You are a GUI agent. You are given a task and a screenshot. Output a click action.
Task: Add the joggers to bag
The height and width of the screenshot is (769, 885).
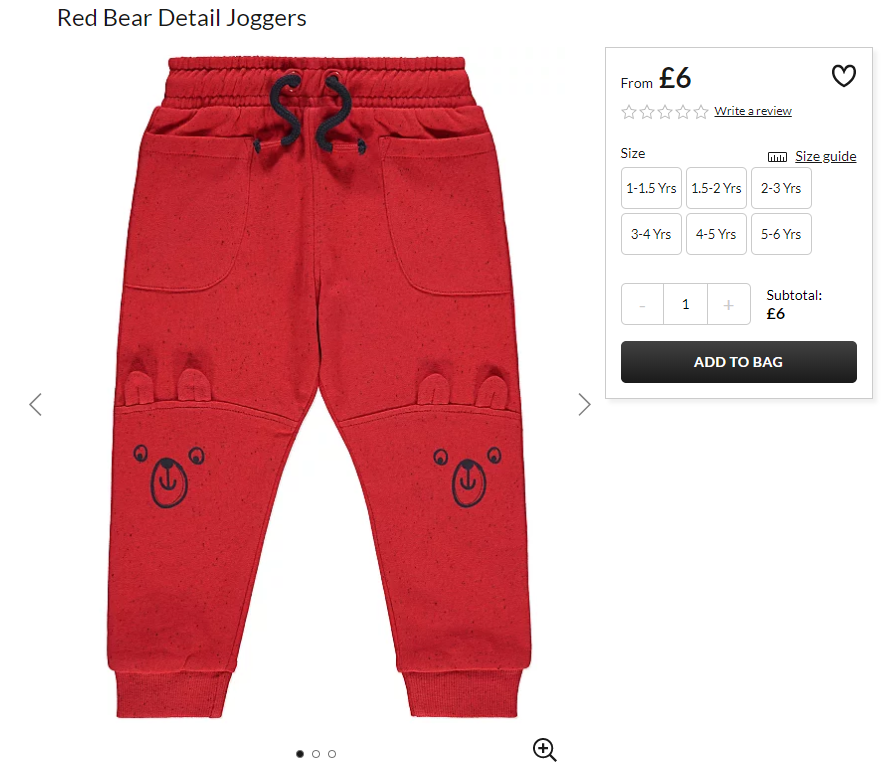click(x=739, y=362)
